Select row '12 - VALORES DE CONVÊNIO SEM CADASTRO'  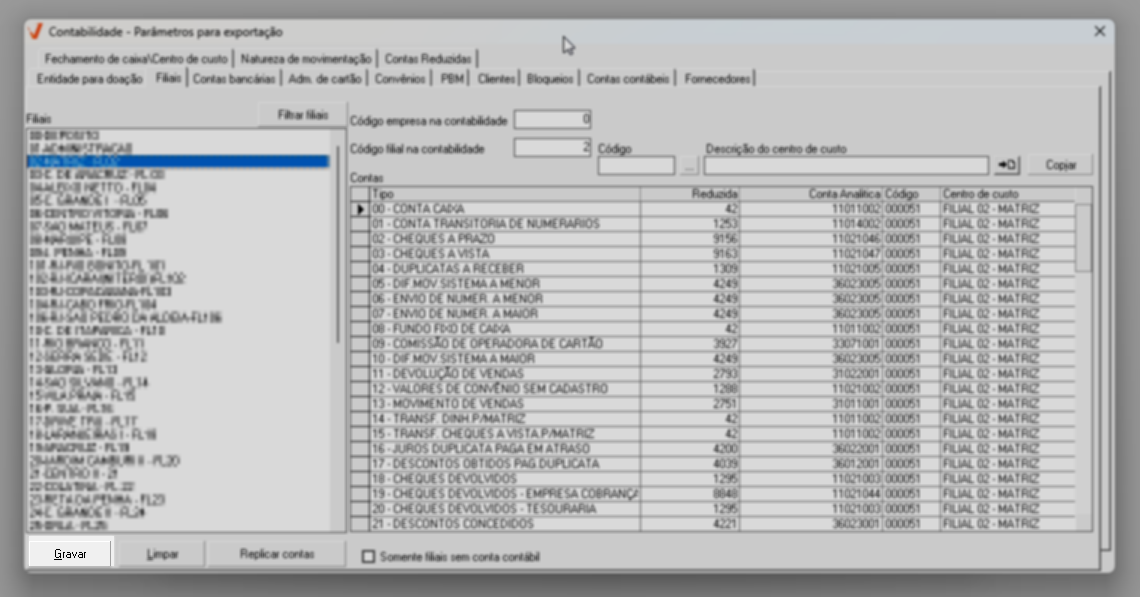tap(712, 389)
